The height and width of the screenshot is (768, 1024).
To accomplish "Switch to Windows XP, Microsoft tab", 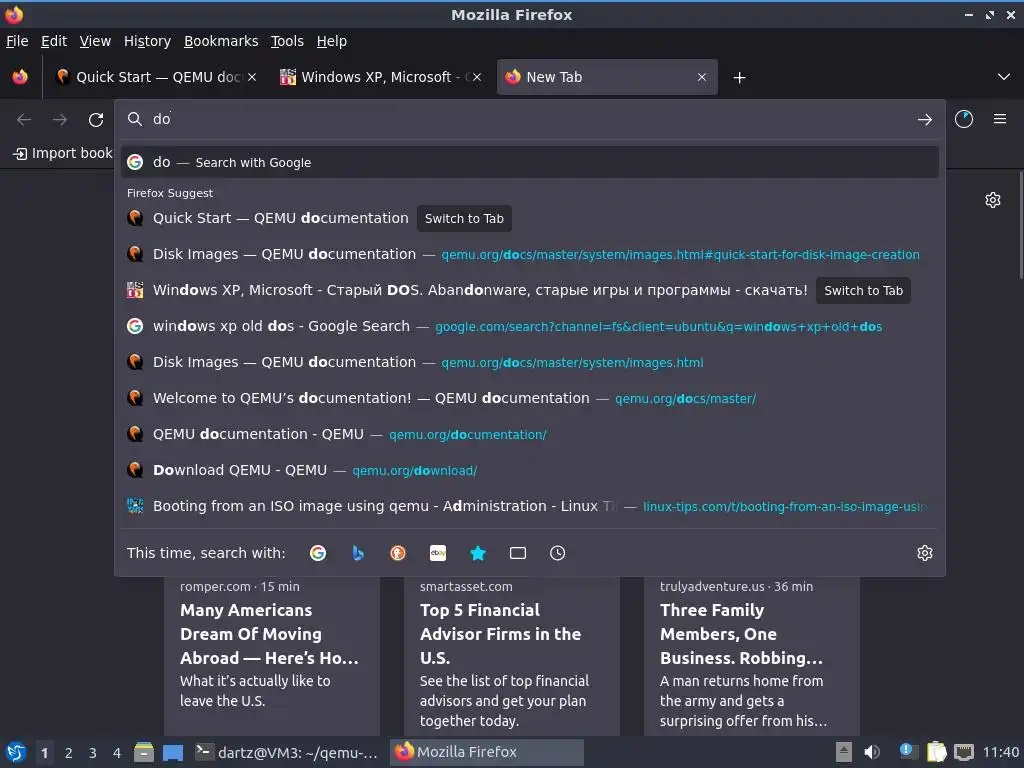I will [381, 77].
